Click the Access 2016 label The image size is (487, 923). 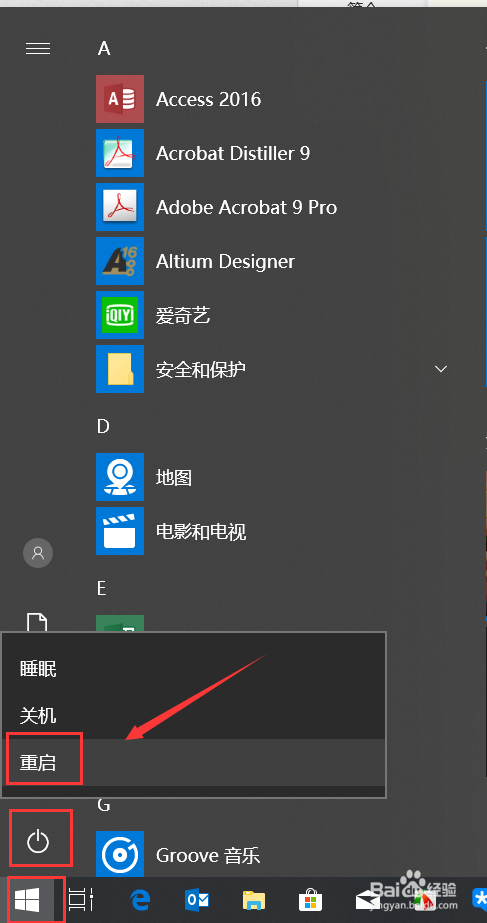[208, 99]
